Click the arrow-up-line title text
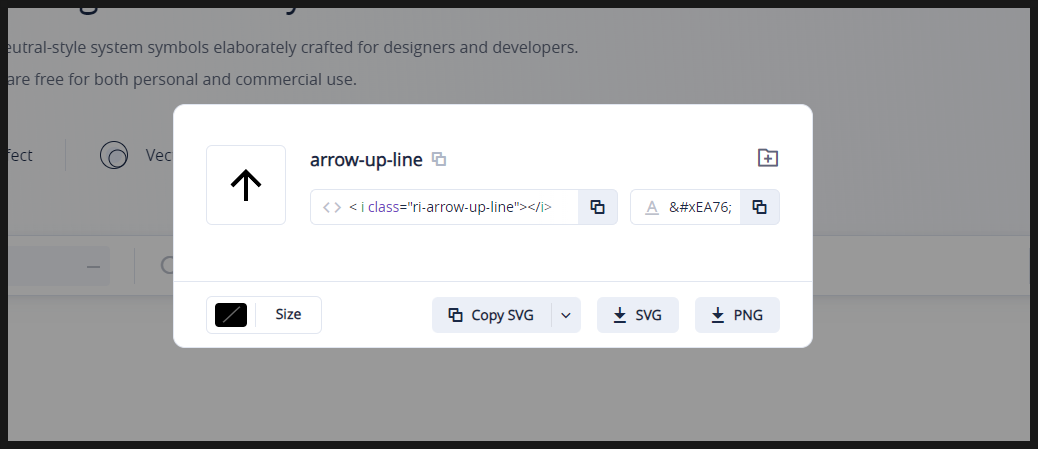The height and width of the screenshot is (449, 1038). pos(366,159)
